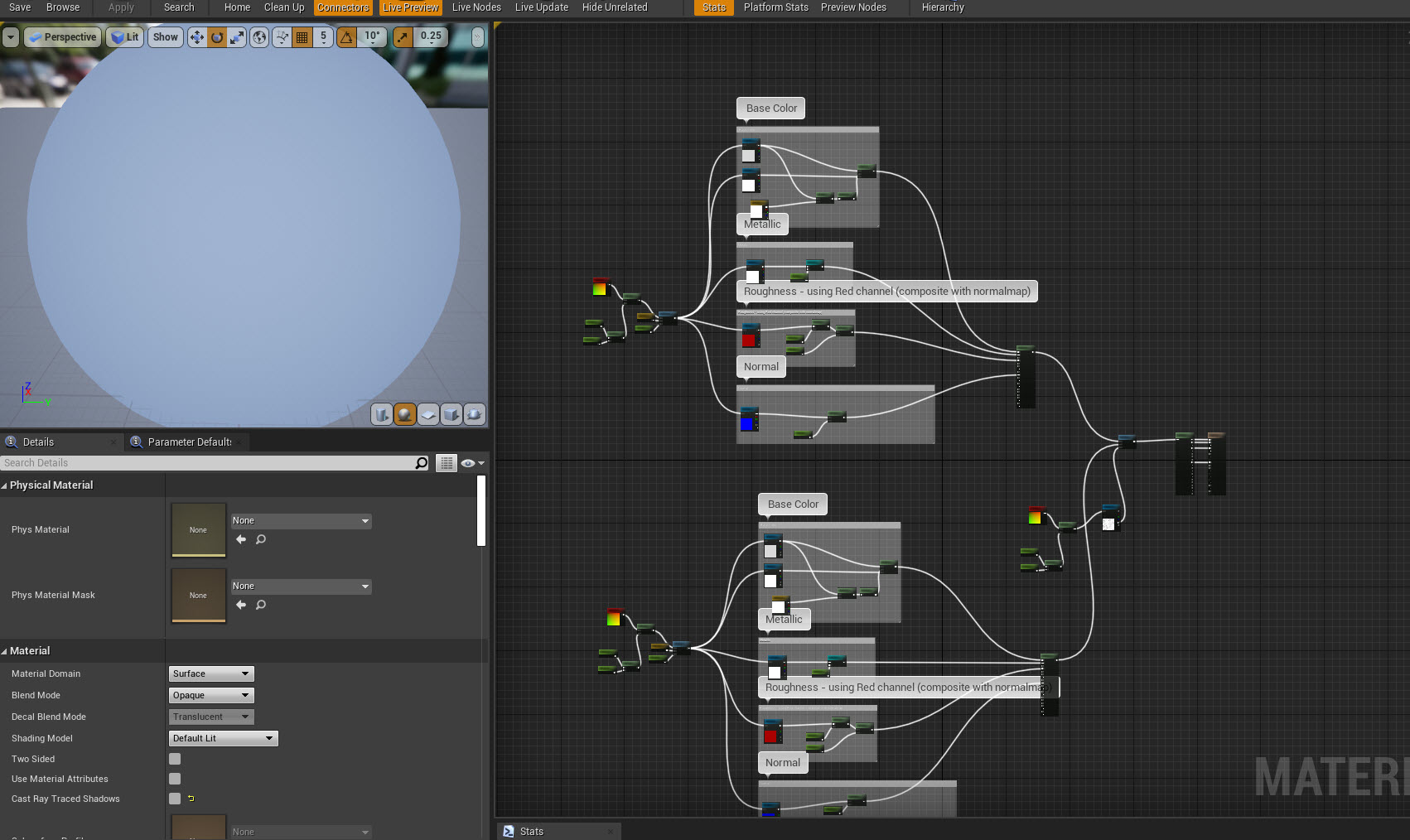Set preview mesh to cylinder

[381, 414]
